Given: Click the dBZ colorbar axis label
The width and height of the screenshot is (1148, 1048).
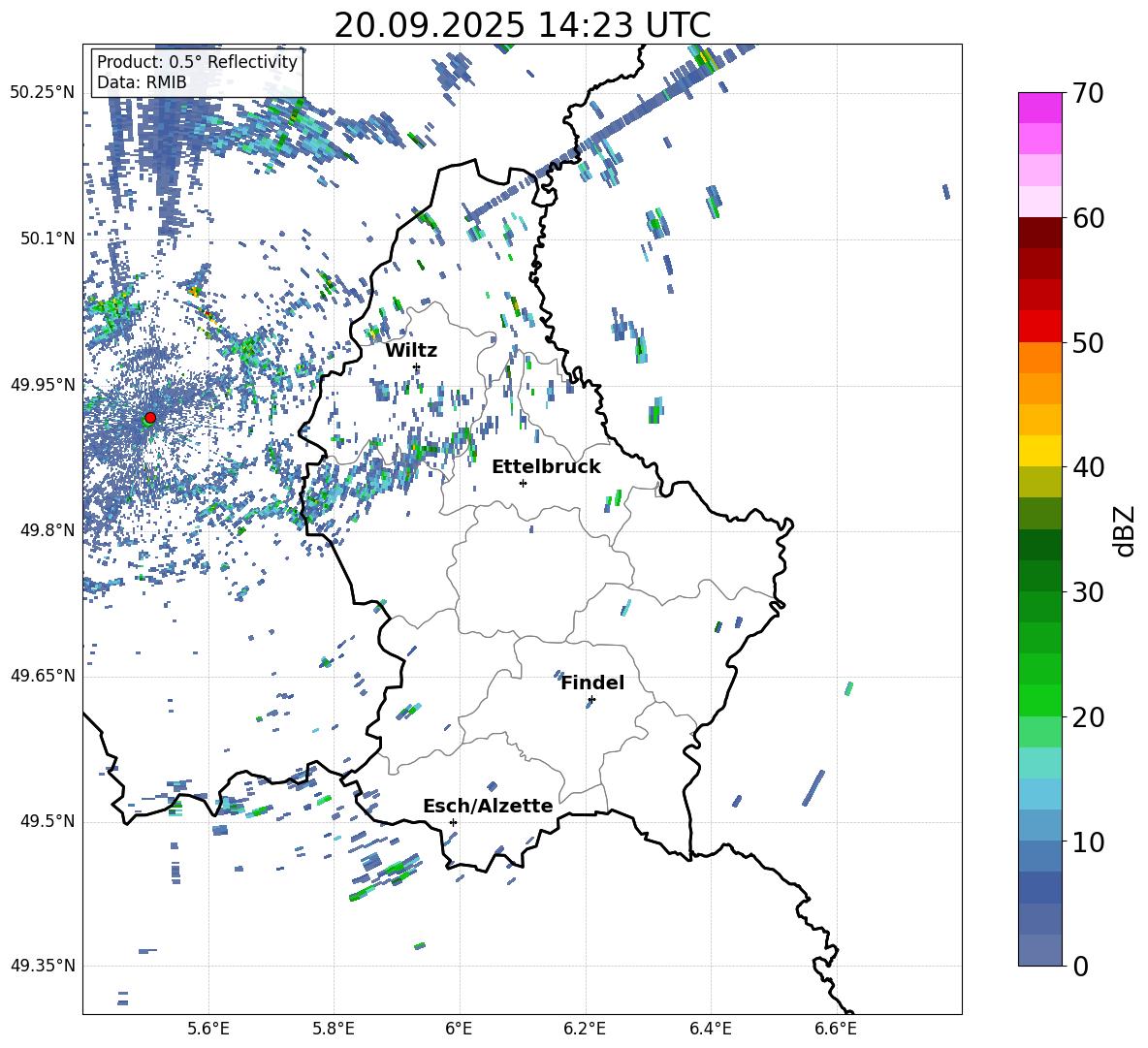Looking at the screenshot, I should click(1126, 530).
